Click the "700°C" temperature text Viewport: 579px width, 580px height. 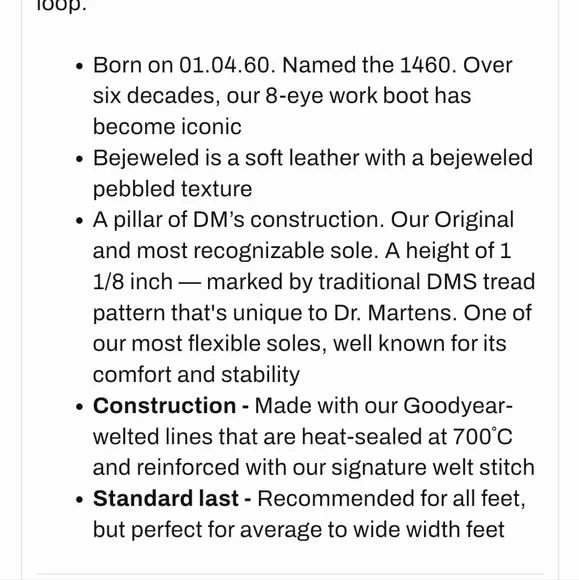tap(482, 436)
